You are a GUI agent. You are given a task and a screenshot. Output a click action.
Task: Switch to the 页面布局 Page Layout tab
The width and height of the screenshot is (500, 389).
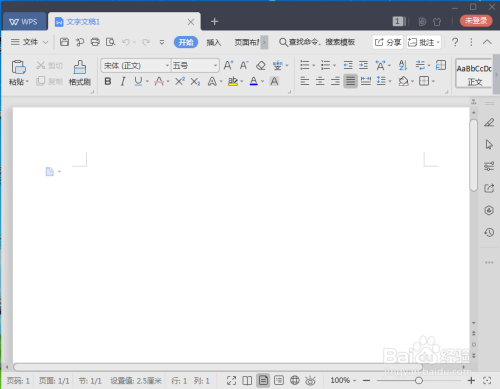247,42
